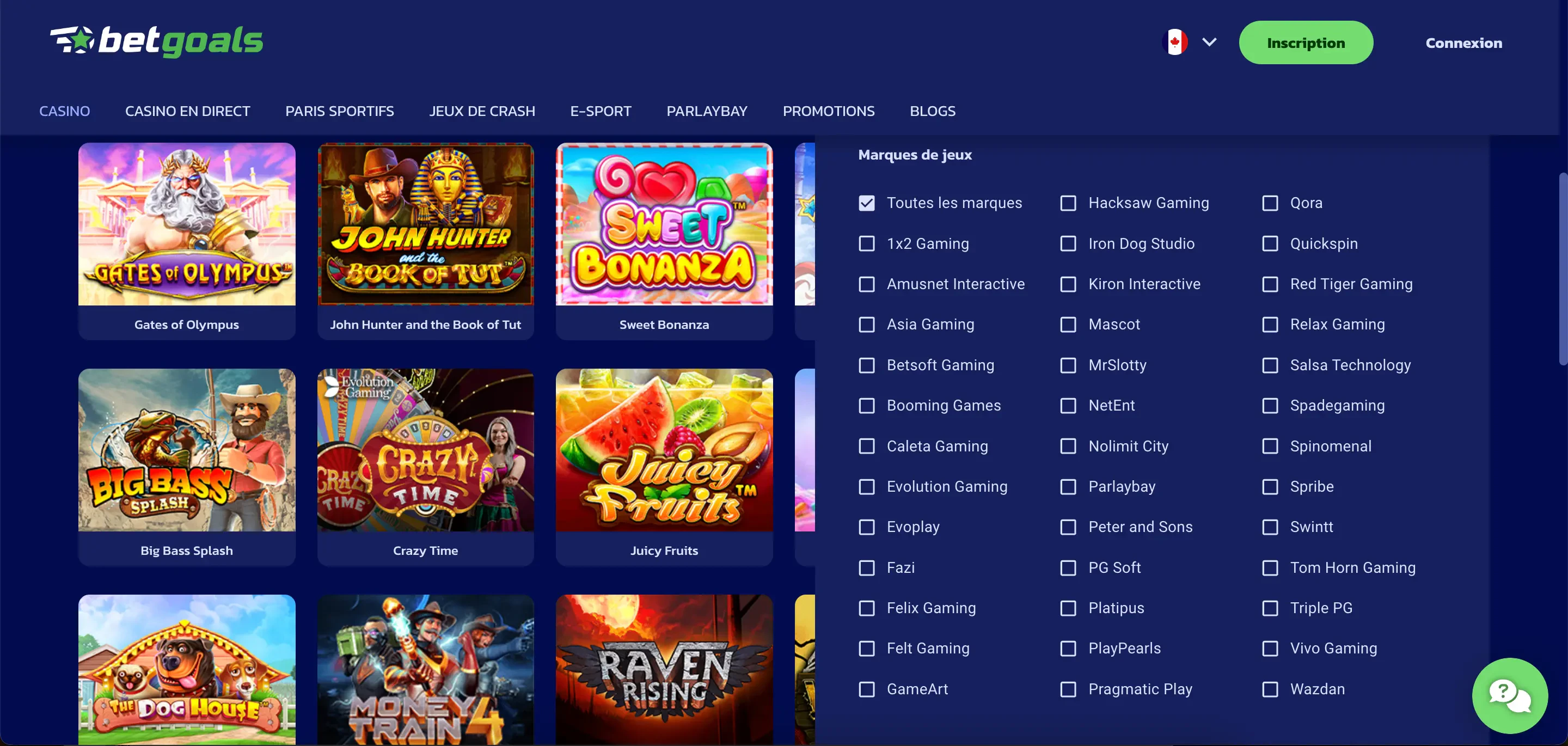Screen dimensions: 1568x746
Task: Click the Gates of Olympus title
Action: click(187, 325)
